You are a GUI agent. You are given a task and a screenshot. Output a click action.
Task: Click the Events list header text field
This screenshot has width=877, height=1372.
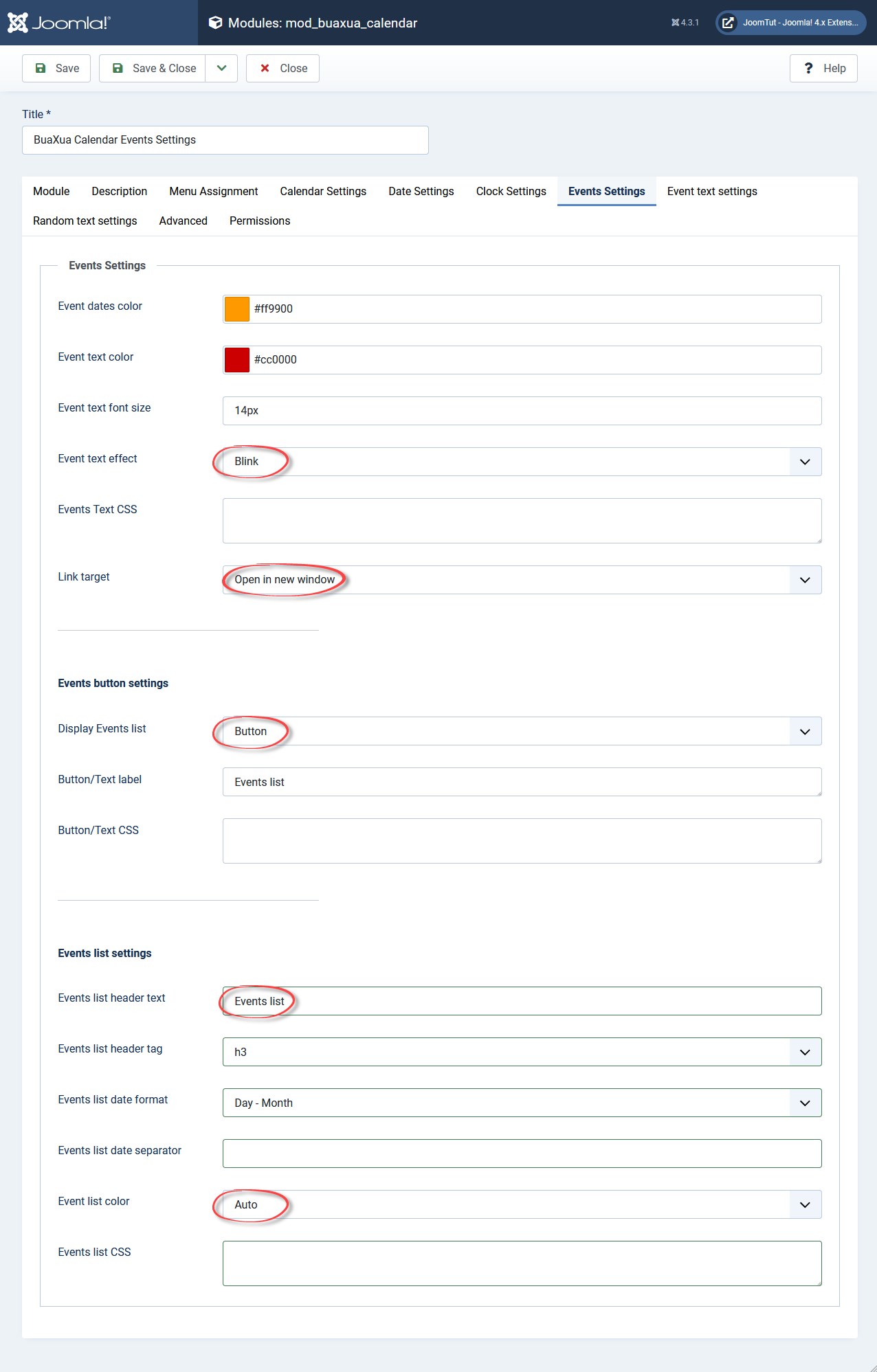pos(522,1001)
